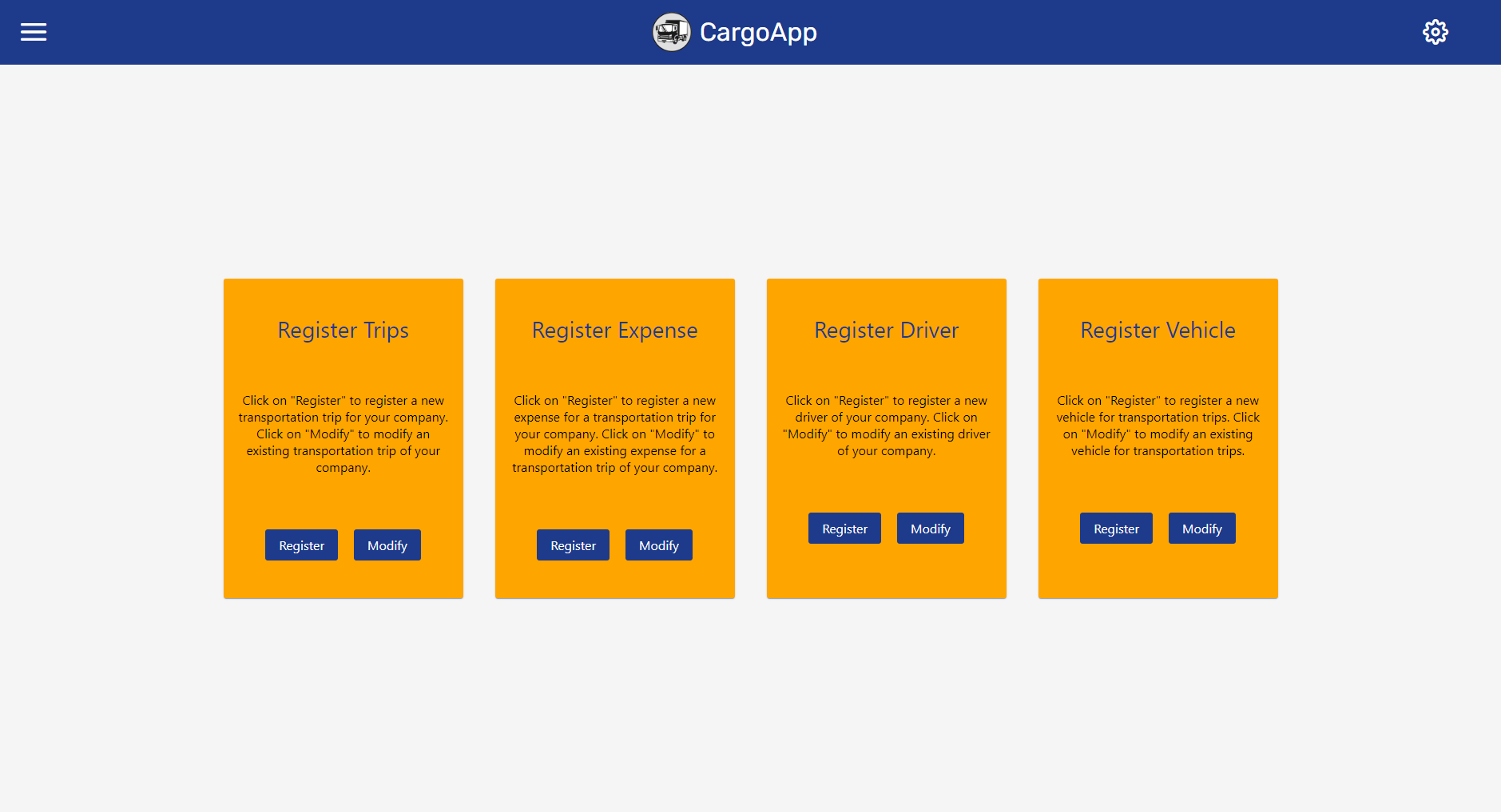Click the CargoApp title text
This screenshot has height=812, width=1501.
[x=758, y=32]
